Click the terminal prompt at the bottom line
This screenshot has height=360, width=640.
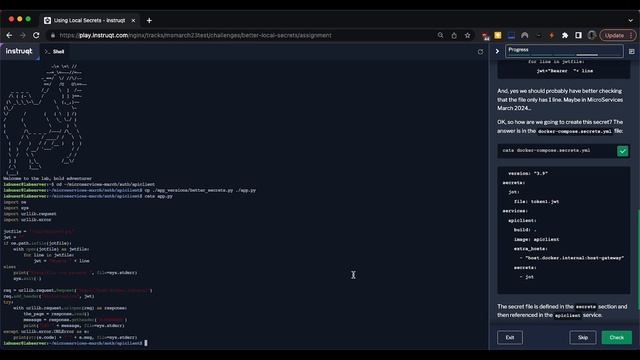(75, 343)
